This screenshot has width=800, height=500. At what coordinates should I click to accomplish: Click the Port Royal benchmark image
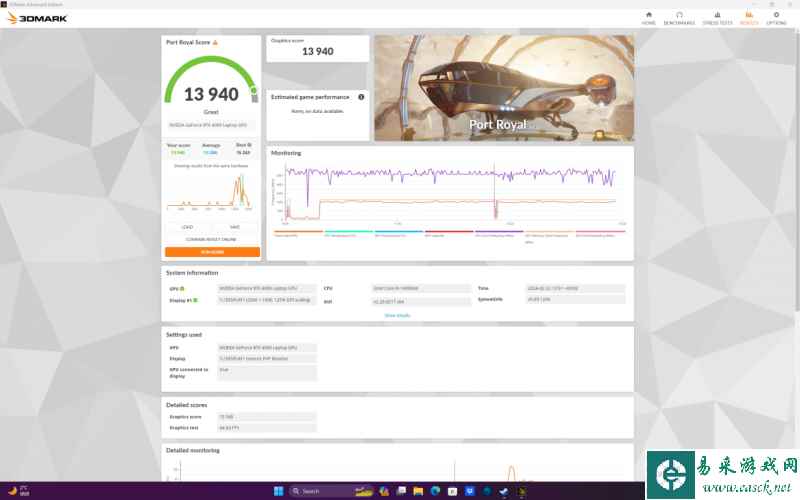coord(504,88)
